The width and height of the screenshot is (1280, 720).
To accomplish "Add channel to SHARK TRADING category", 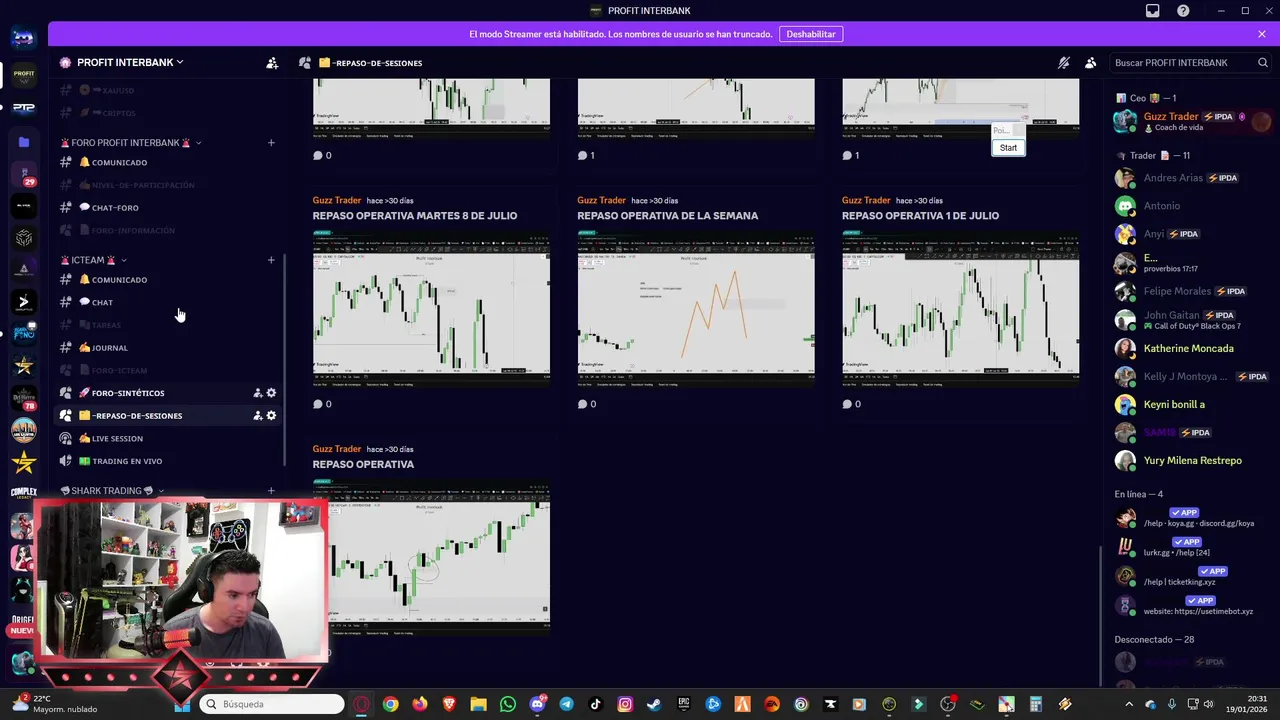I will tap(271, 491).
